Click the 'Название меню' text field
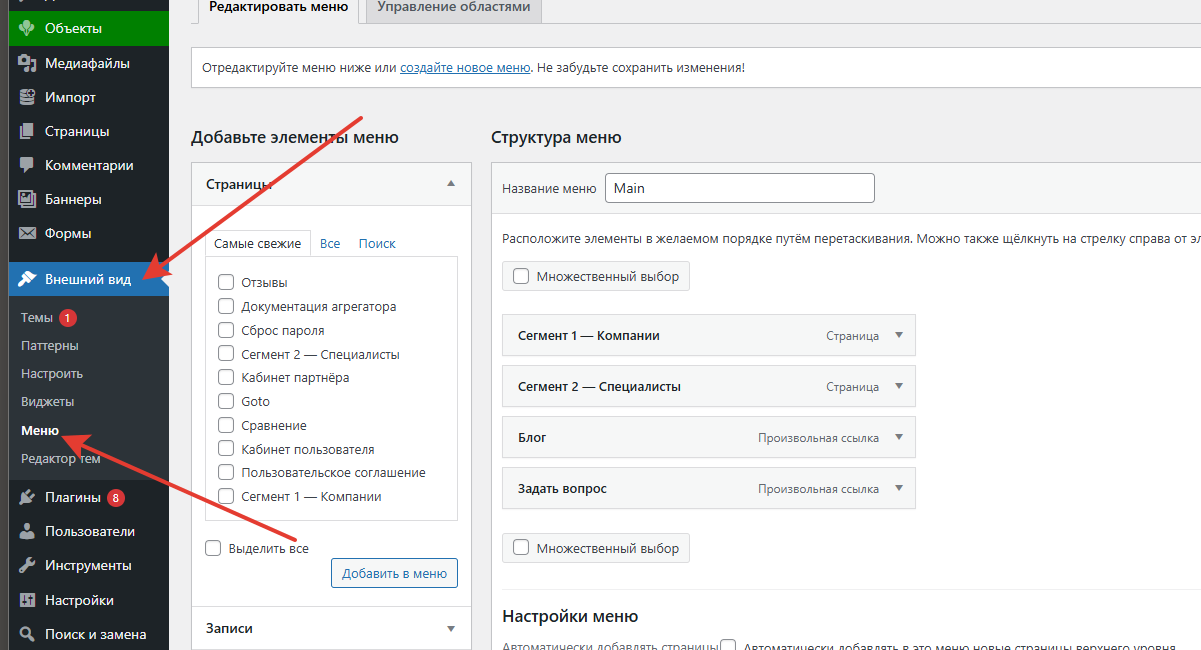Screen dimensions: 1201x650 (x=739, y=188)
